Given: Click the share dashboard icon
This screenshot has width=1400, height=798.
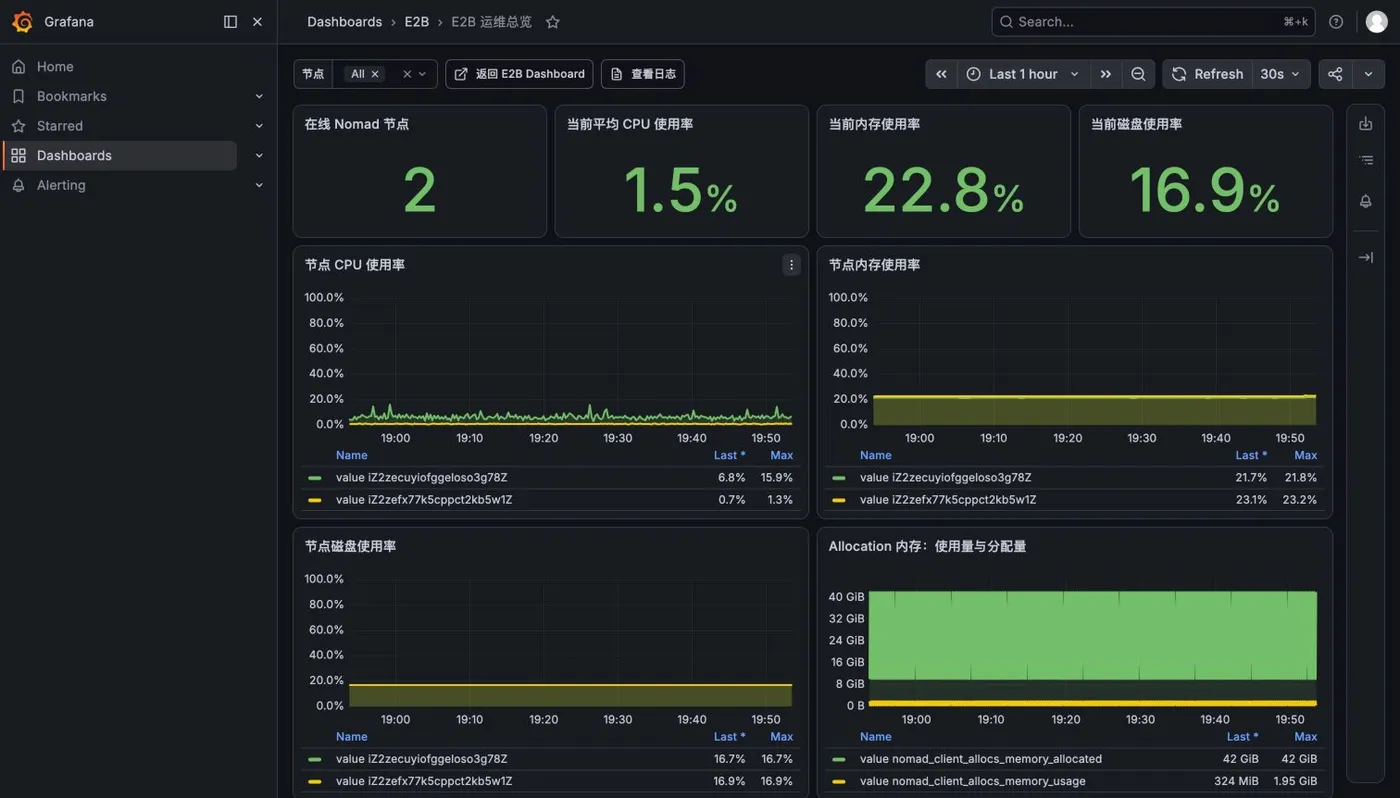Looking at the screenshot, I should [x=1335, y=74].
